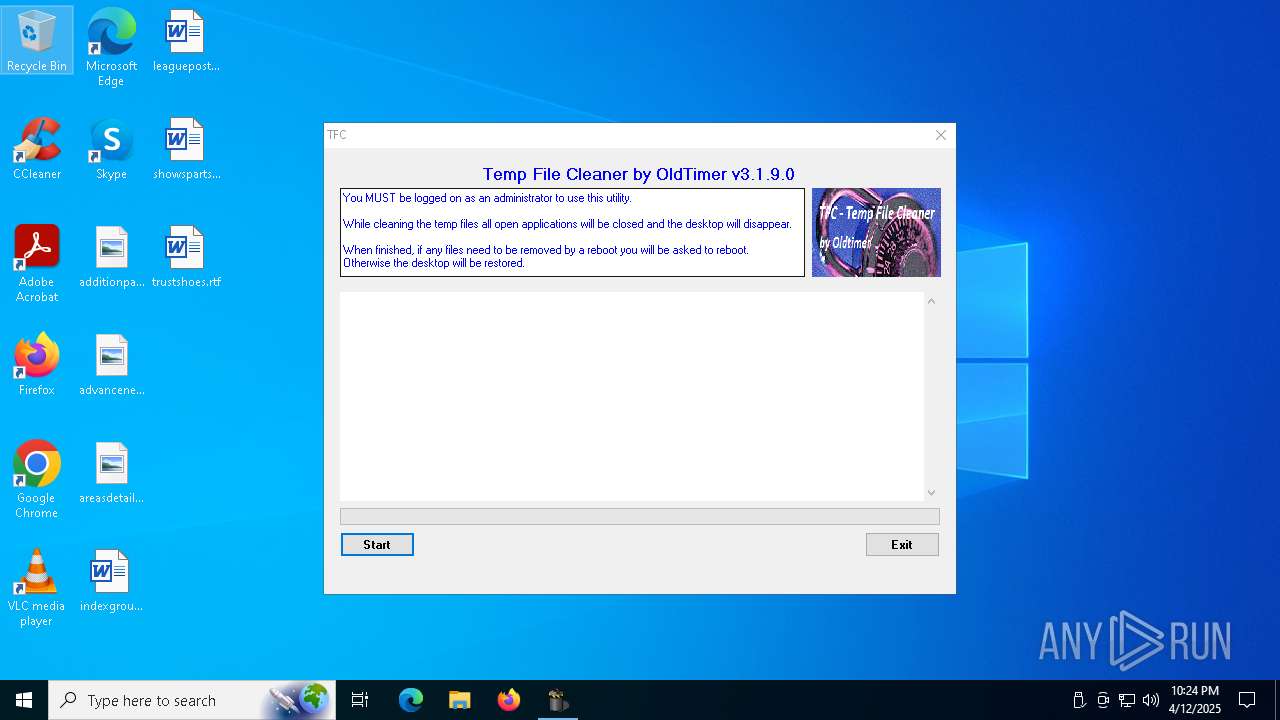The image size is (1280, 720).
Task: Click Start to begin temp file cleaning
Action: point(377,545)
